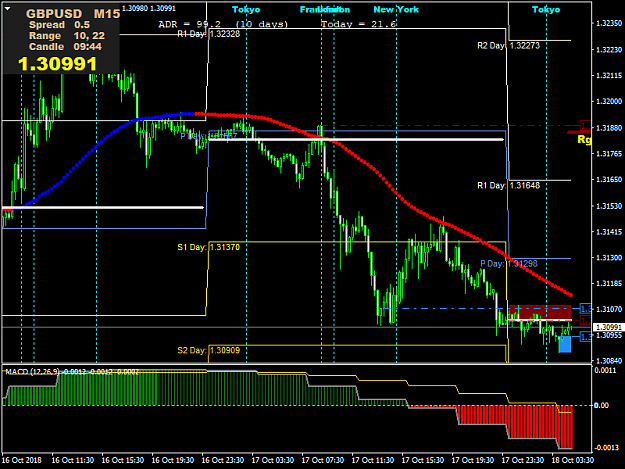
Task: Click the New York session label
Action: coord(396,10)
